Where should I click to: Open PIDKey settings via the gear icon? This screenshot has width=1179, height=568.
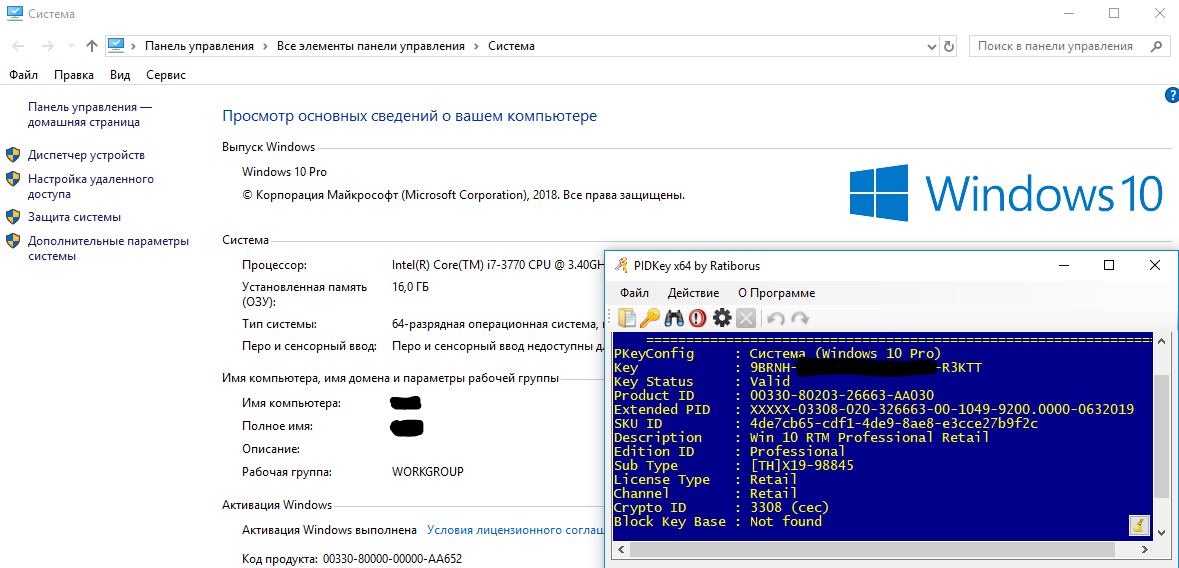click(721, 318)
